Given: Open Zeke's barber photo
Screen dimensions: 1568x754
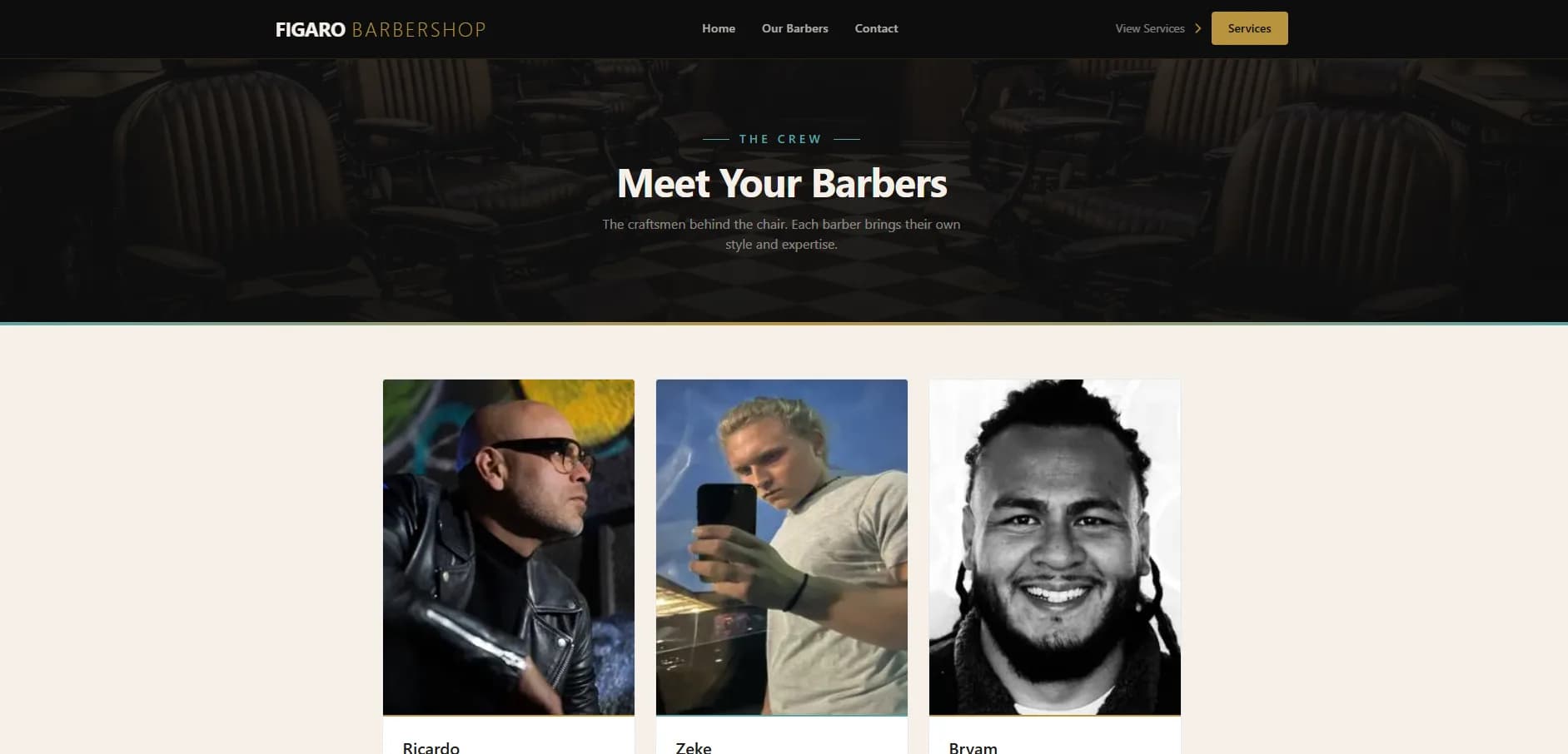Looking at the screenshot, I should point(781,547).
